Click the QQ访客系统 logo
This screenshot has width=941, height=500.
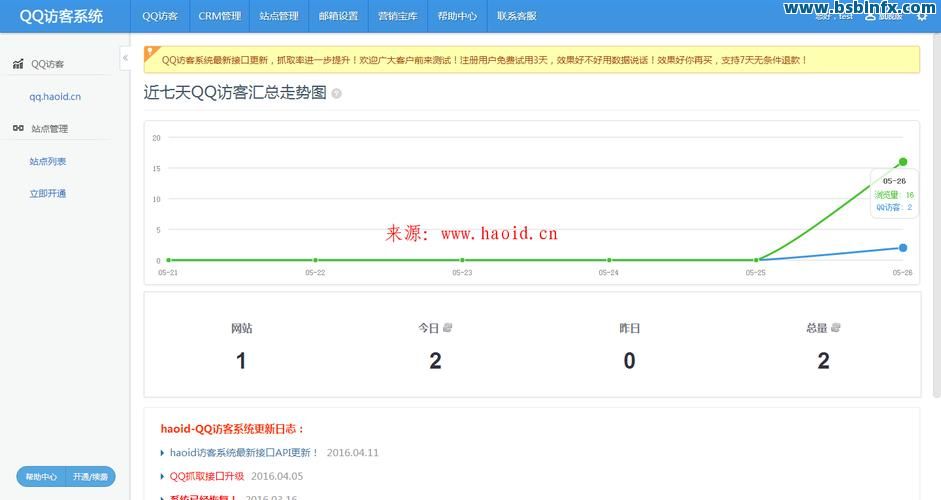[61, 16]
